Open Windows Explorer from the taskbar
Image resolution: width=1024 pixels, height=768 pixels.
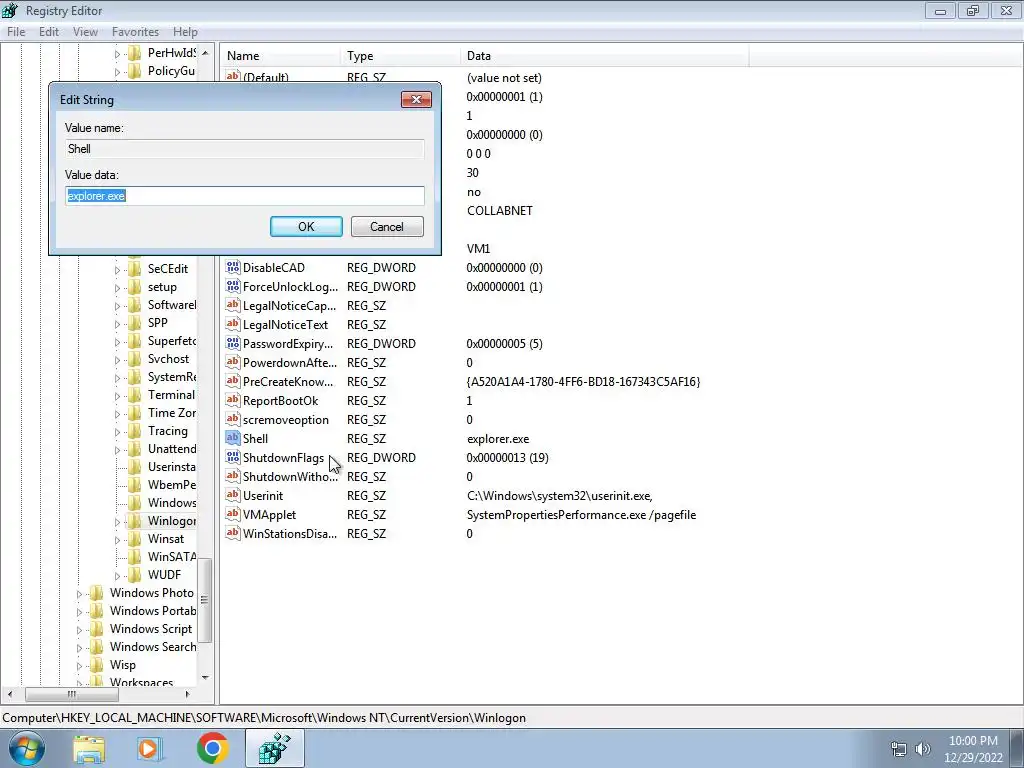pyautogui.click(x=89, y=748)
